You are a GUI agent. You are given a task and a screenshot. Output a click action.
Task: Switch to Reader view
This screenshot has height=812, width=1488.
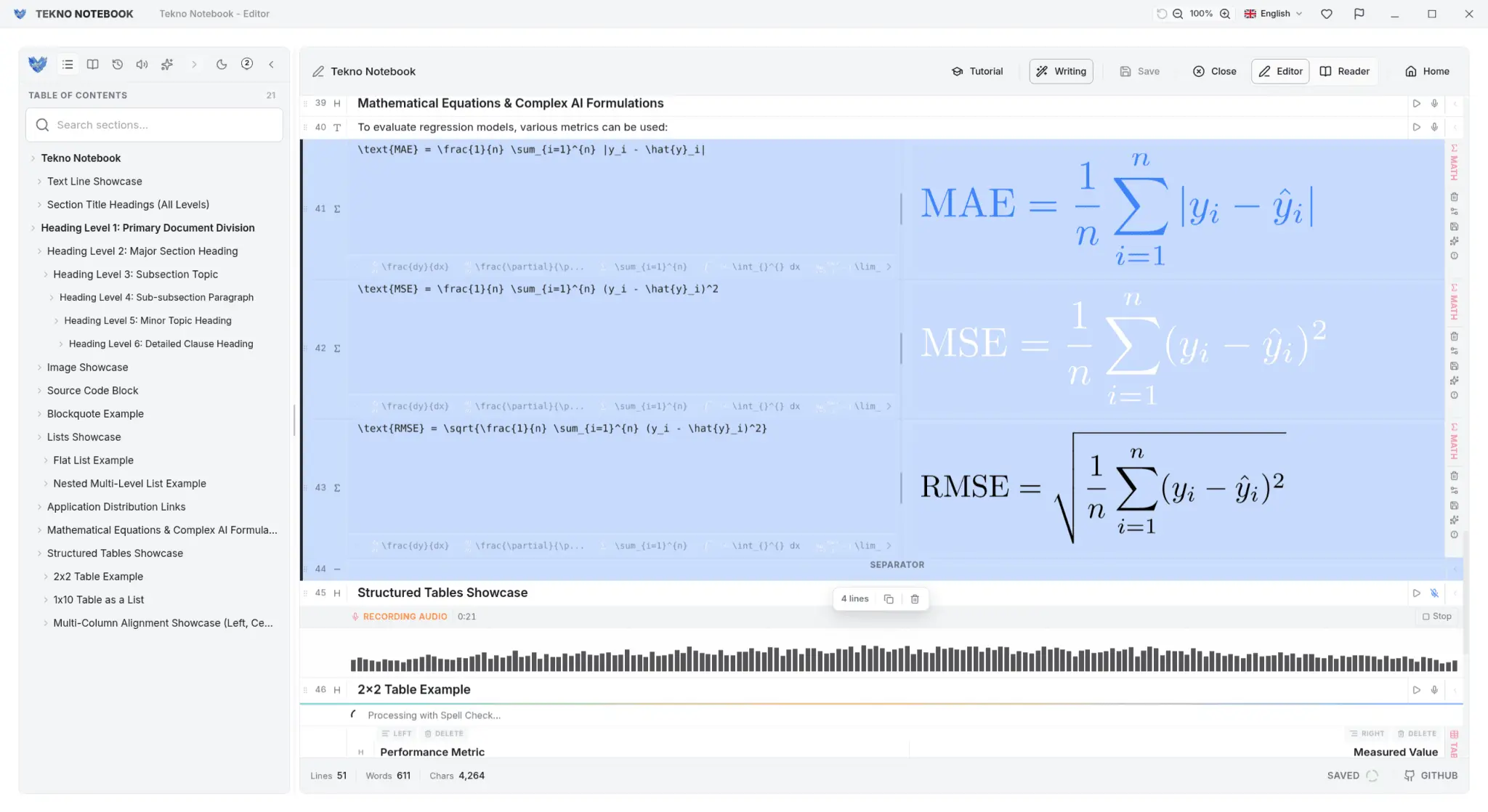pos(1344,71)
